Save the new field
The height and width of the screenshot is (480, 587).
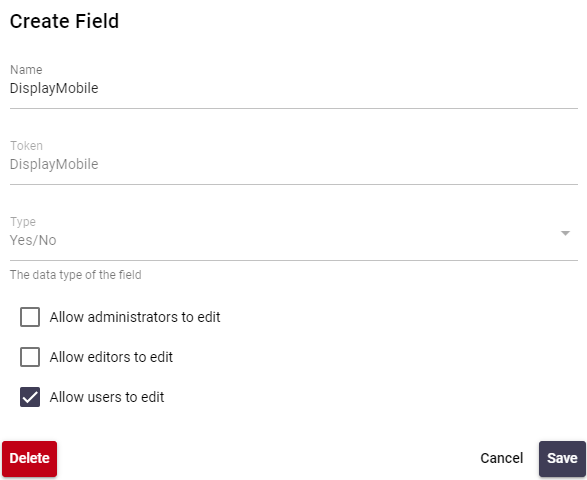[562, 458]
